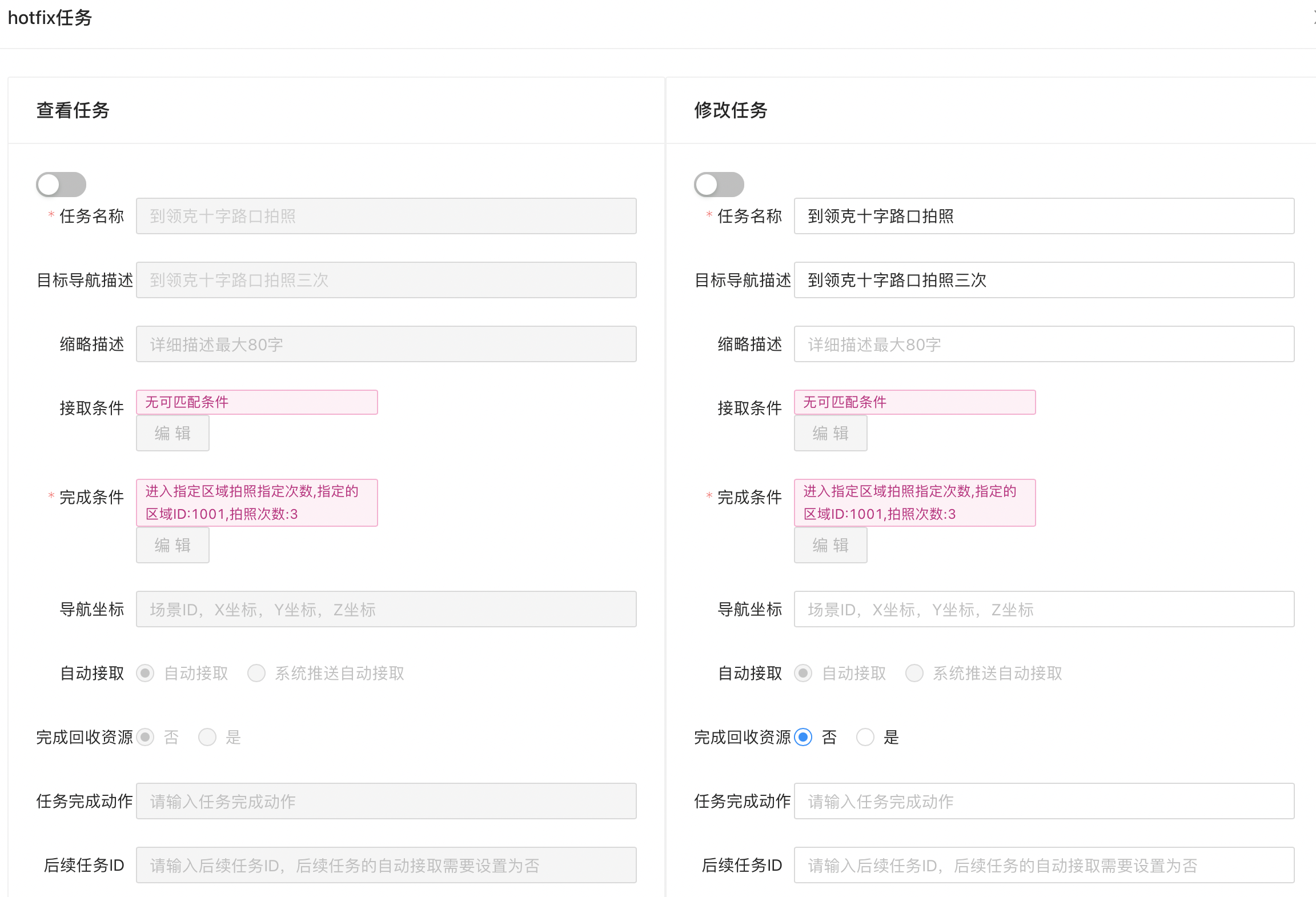This screenshot has height=897, width=1316.
Task: Select 是 for 完成回收资源 in 修改任务
Action: coord(865,737)
